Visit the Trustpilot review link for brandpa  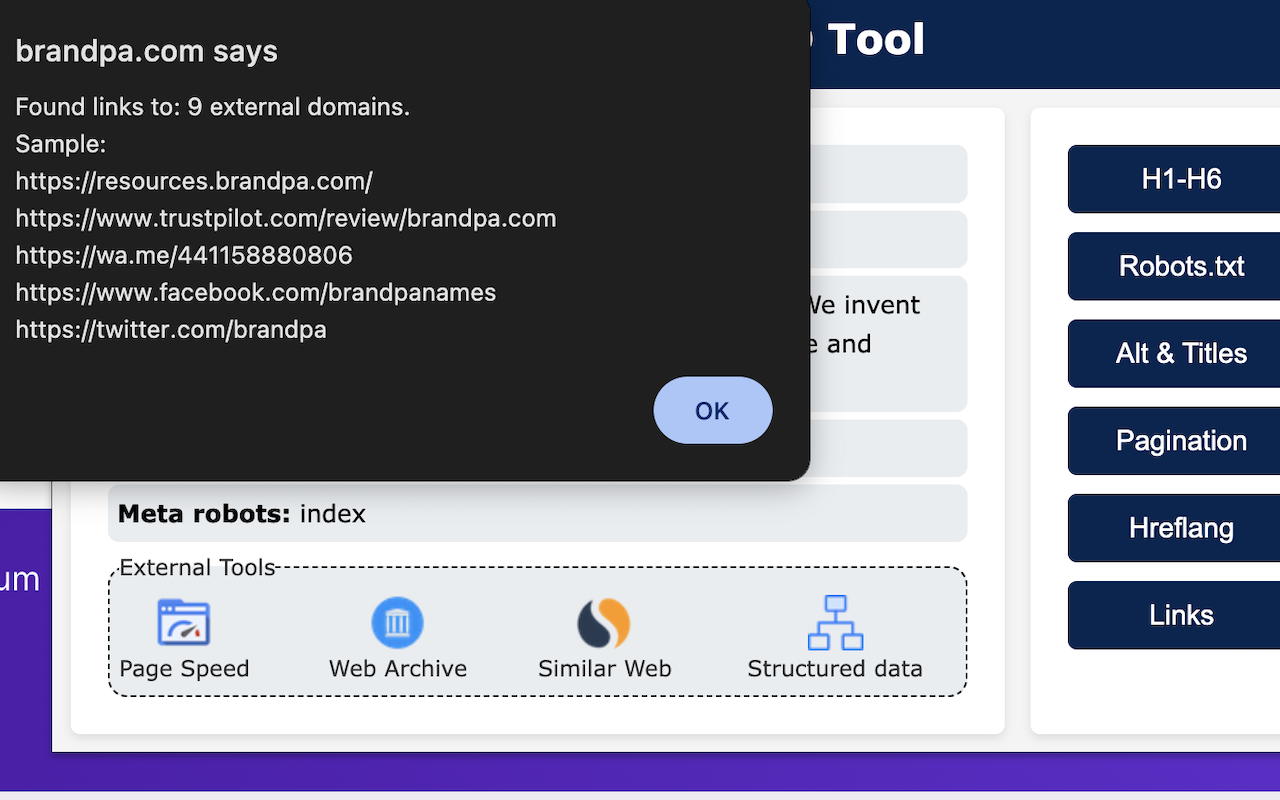(x=285, y=218)
